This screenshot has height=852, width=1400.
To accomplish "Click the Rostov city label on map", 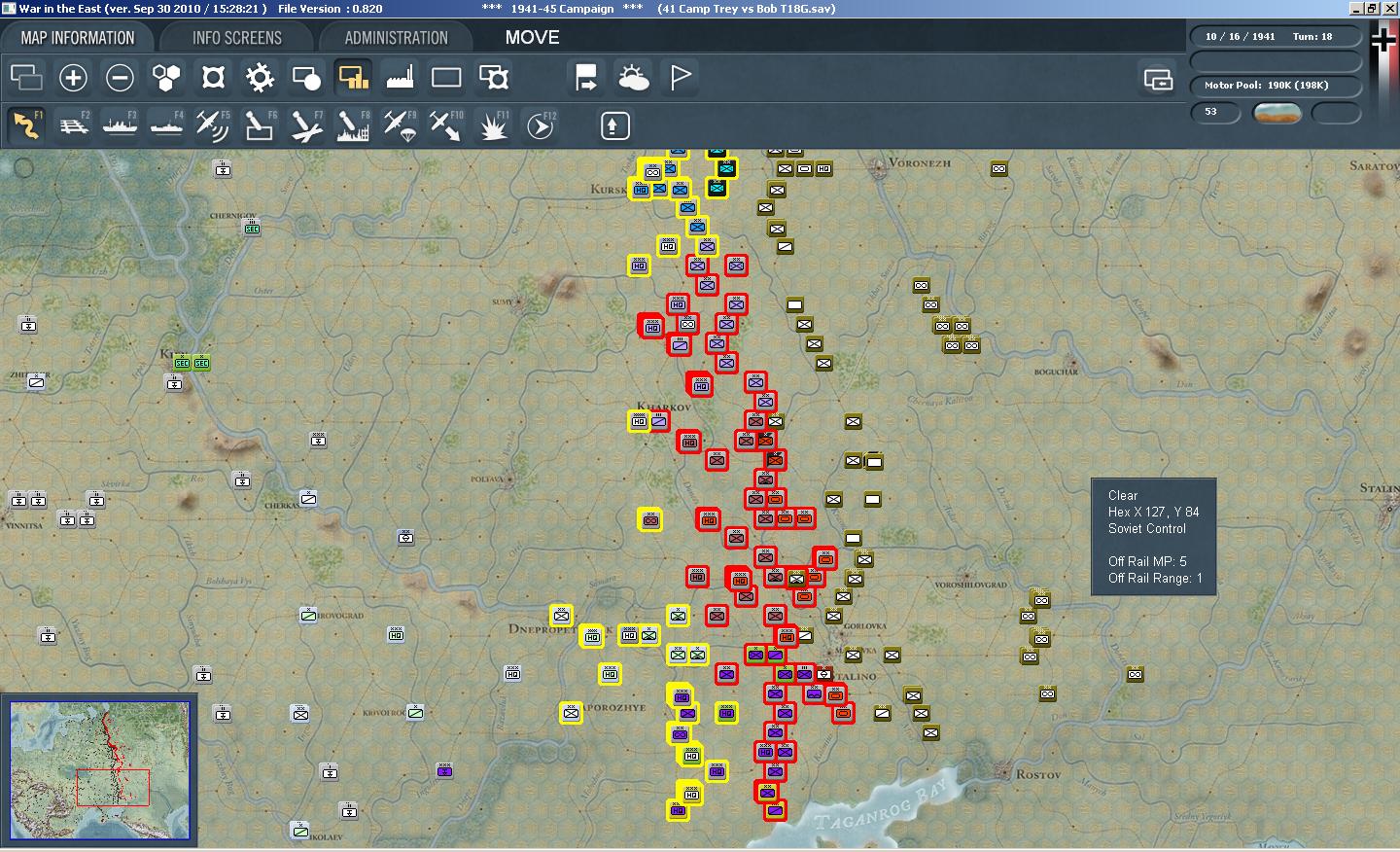I will coord(1038,775).
